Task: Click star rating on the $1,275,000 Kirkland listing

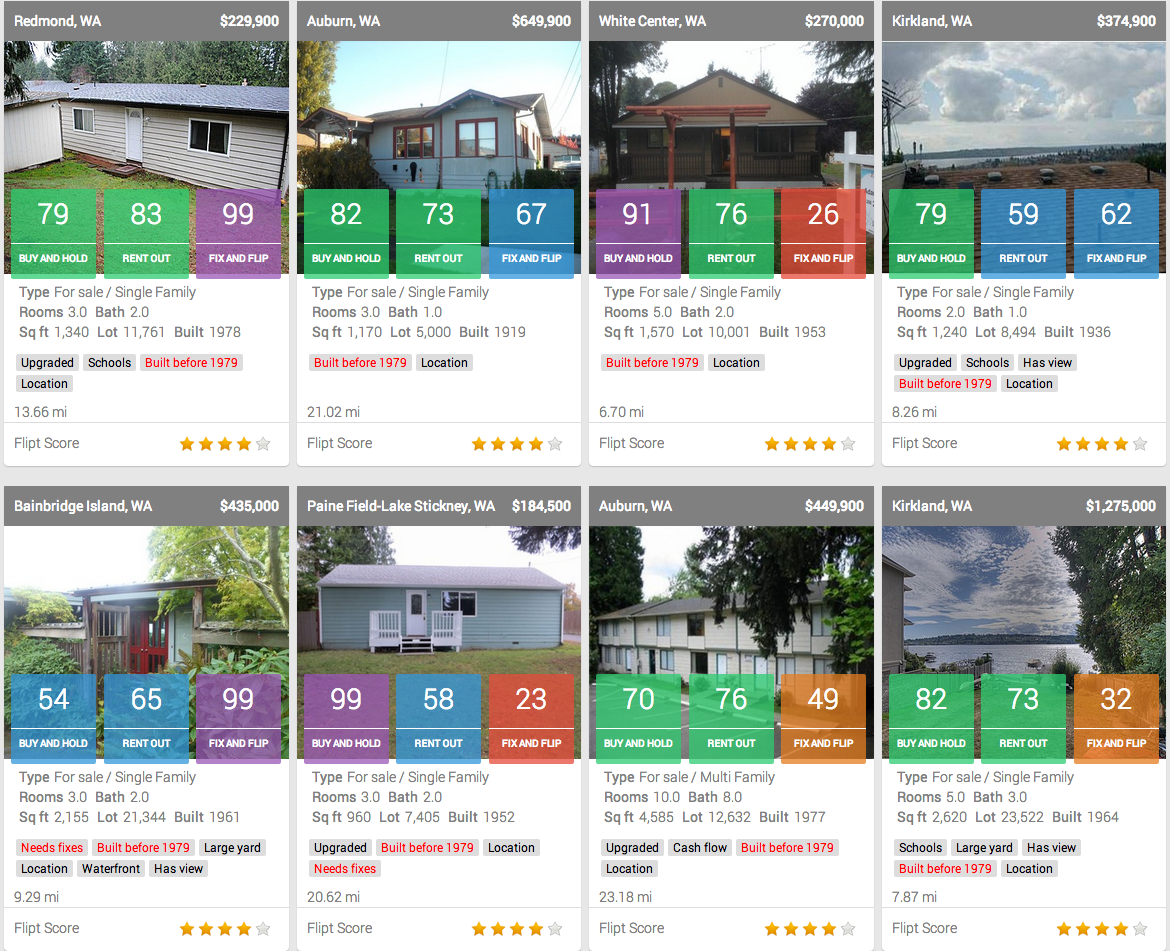Action: point(1101,929)
